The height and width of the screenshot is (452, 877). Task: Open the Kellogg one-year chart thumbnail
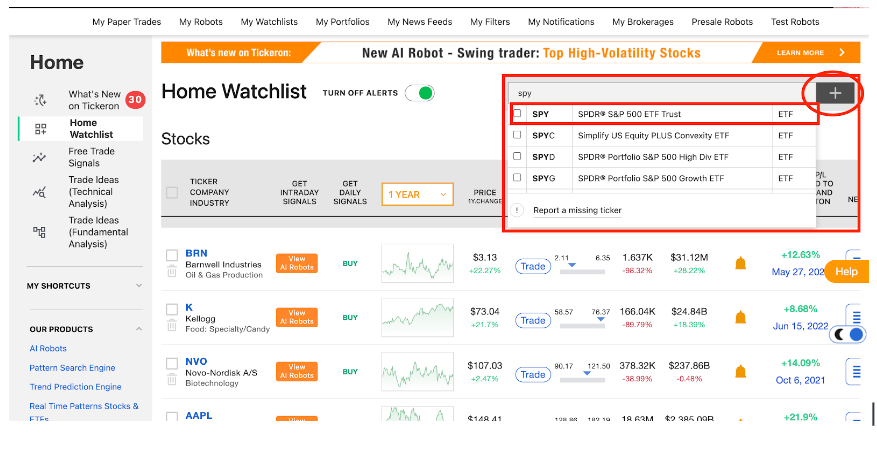417,317
